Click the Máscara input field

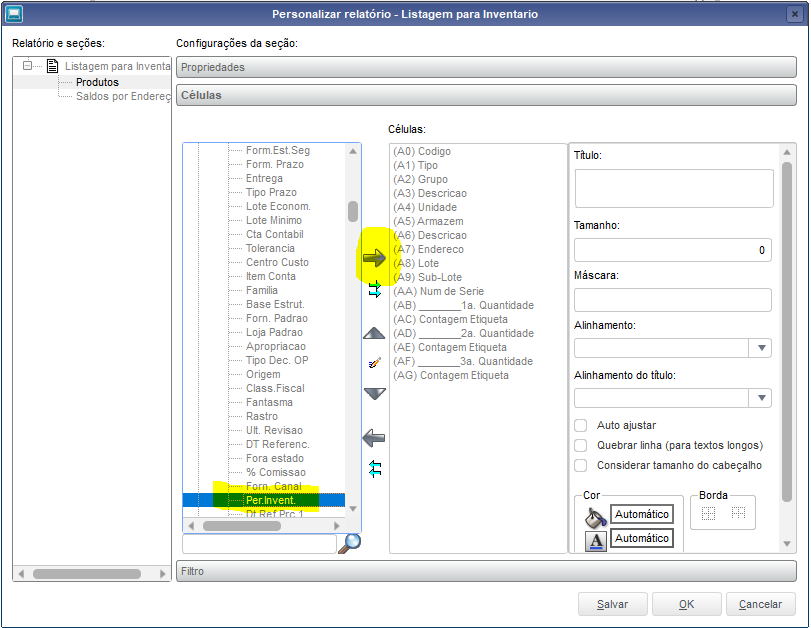672,300
